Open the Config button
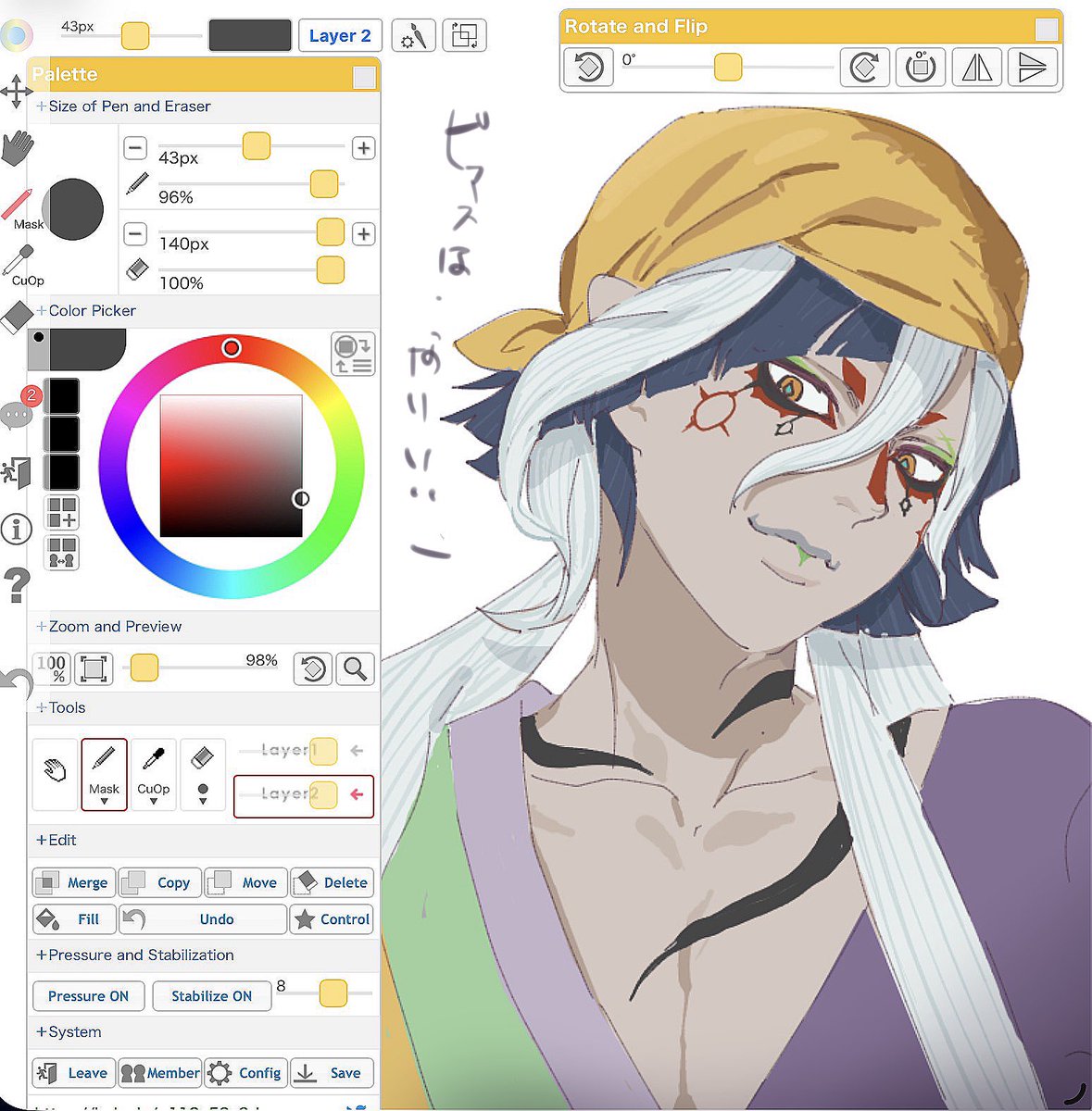The width and height of the screenshot is (1092, 1111). [x=245, y=1073]
